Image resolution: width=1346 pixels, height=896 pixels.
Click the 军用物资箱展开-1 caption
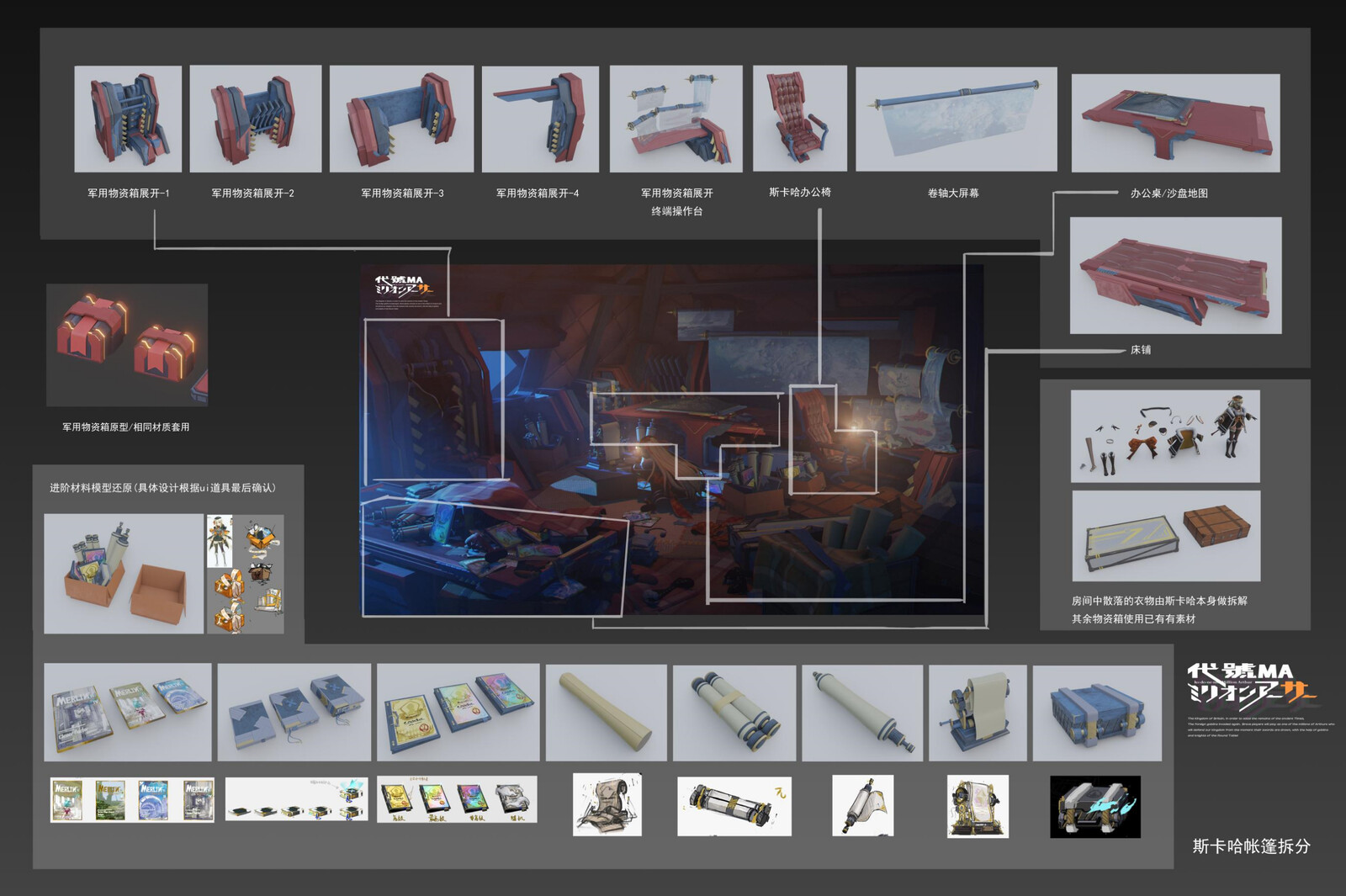point(129,193)
